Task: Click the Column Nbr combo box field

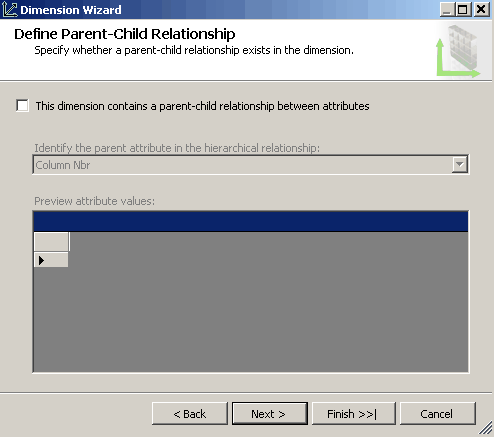Action: [x=251, y=164]
